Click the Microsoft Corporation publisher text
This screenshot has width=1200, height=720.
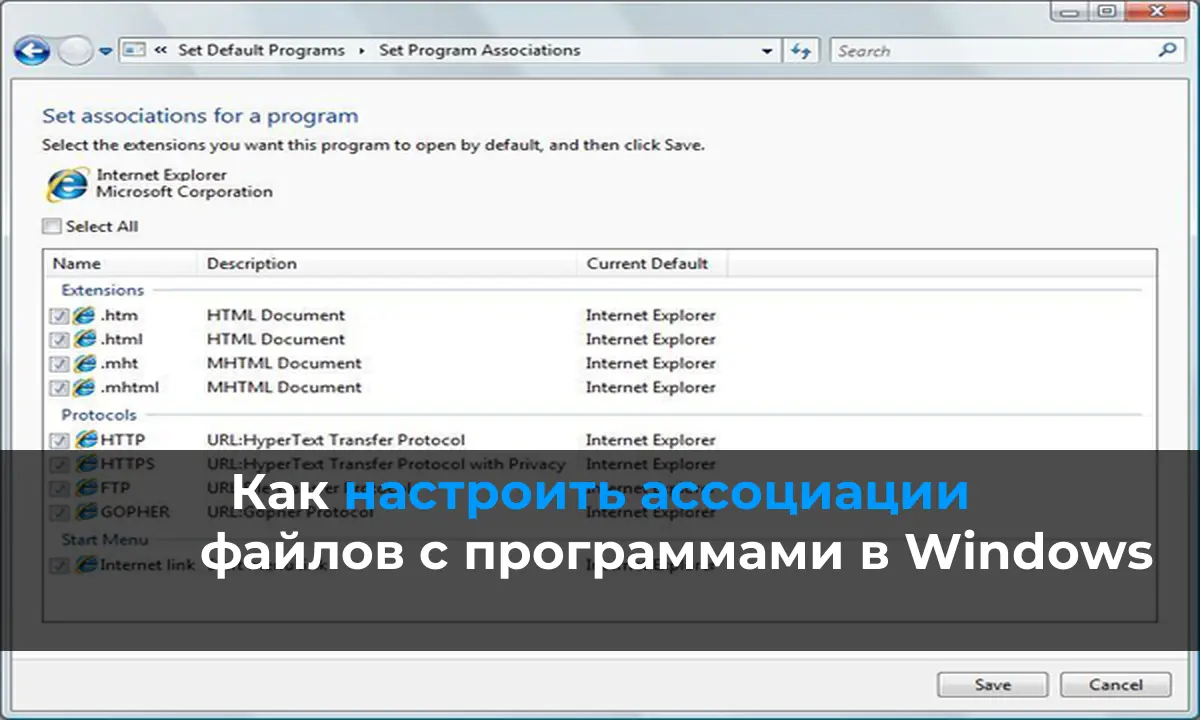pyautogui.click(x=184, y=192)
